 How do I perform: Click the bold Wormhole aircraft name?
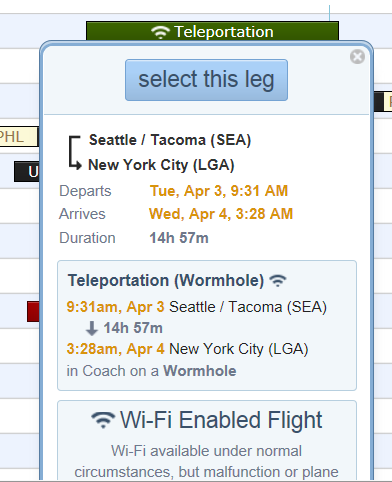200,371
